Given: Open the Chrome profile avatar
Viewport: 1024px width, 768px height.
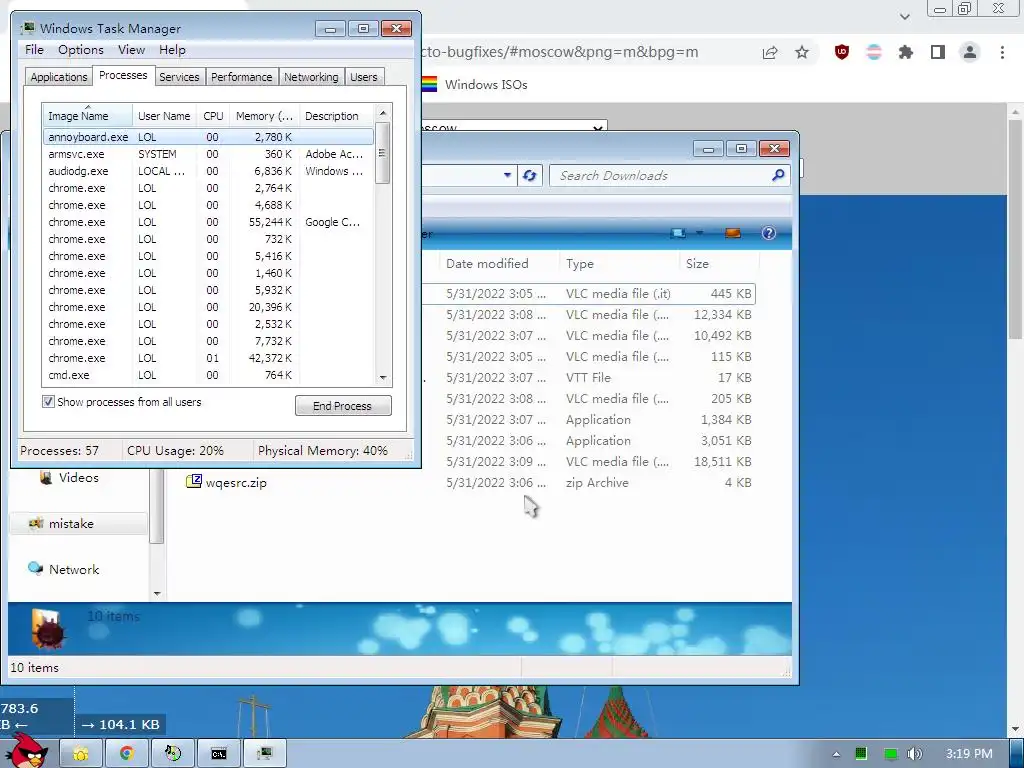Looking at the screenshot, I should tap(970, 52).
